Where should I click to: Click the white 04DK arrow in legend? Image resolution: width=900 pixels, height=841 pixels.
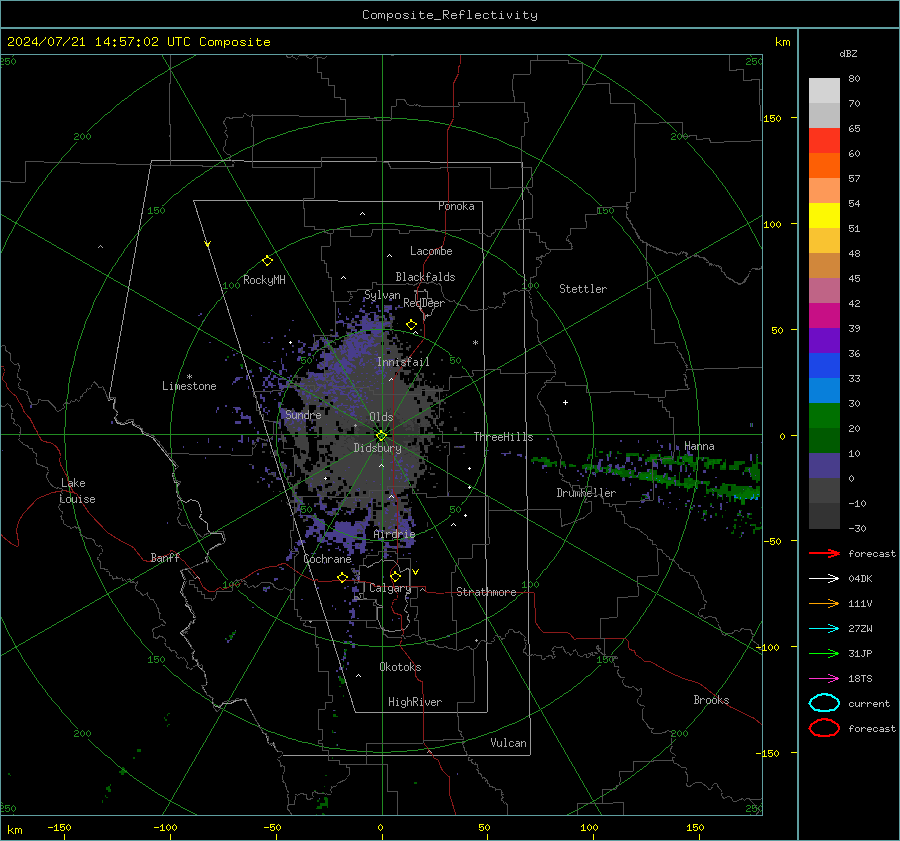[824, 579]
